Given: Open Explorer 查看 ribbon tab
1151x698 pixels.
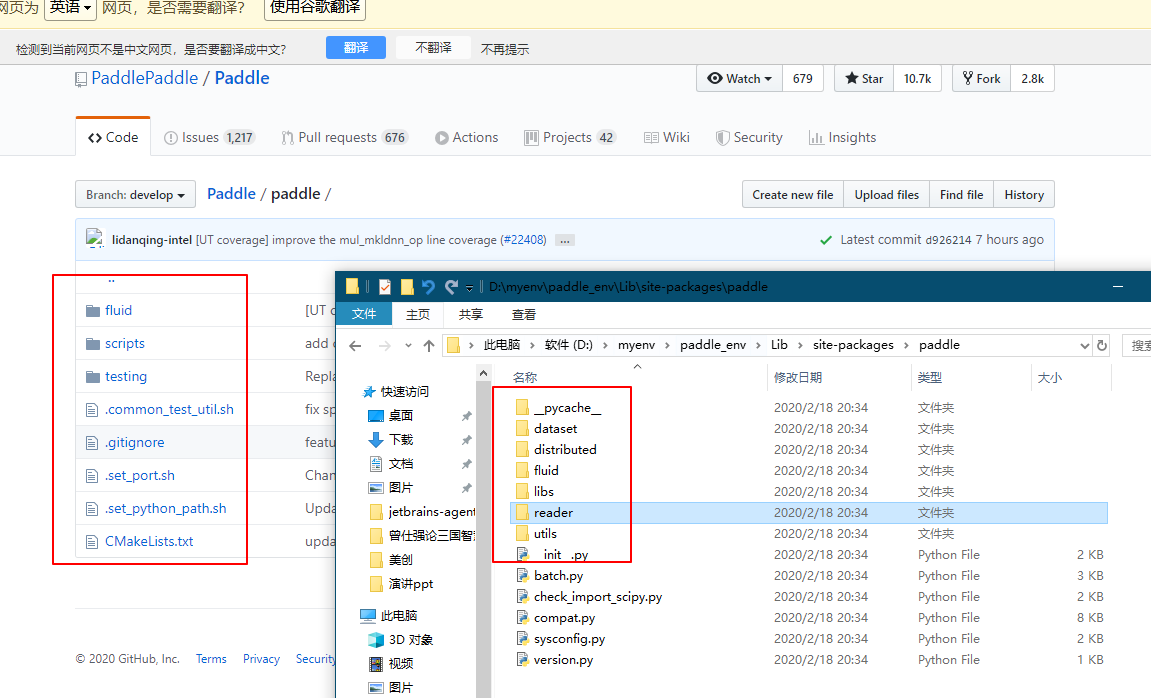Looking at the screenshot, I should click(x=523, y=314).
